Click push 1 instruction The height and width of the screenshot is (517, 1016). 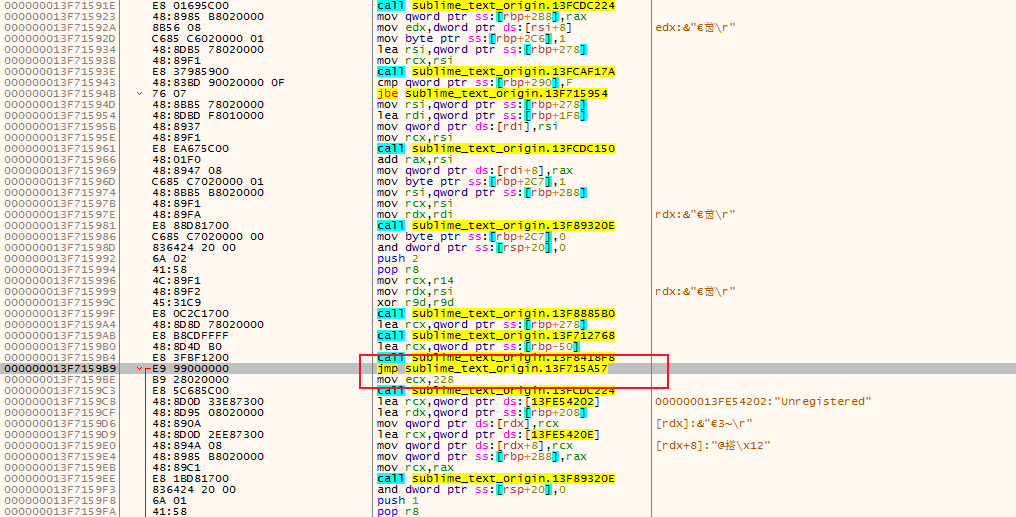click(x=398, y=501)
